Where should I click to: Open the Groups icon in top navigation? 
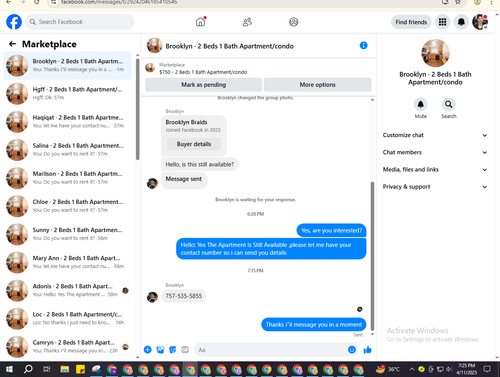click(x=293, y=22)
